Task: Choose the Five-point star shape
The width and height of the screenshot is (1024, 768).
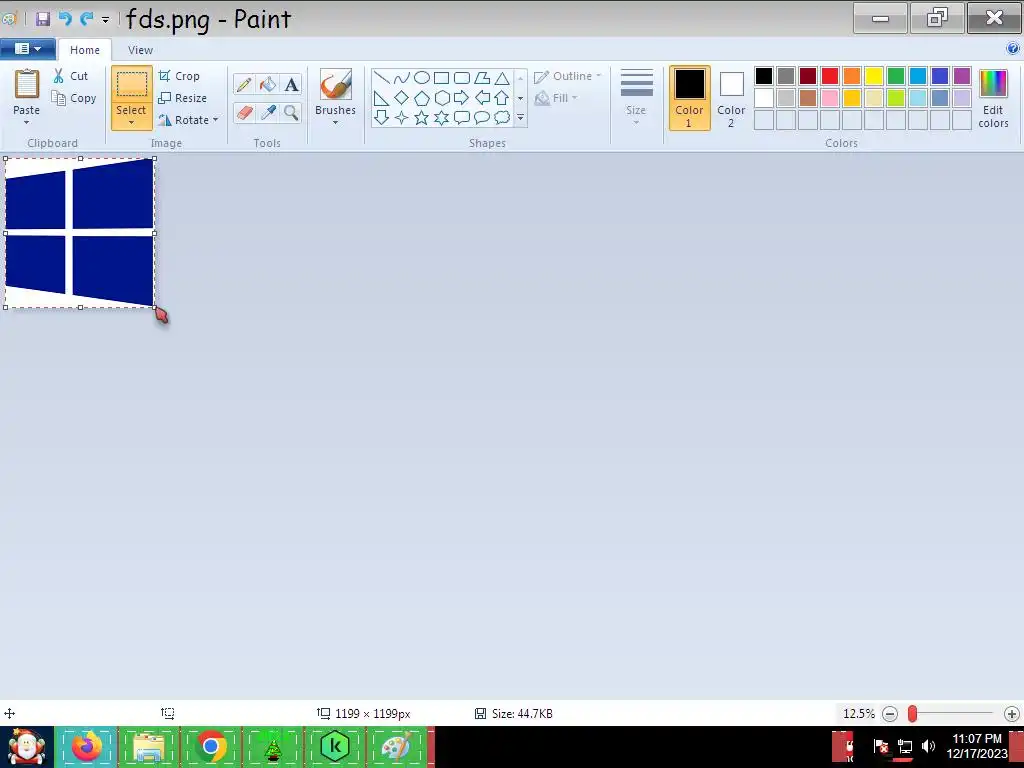Action: pos(422,118)
